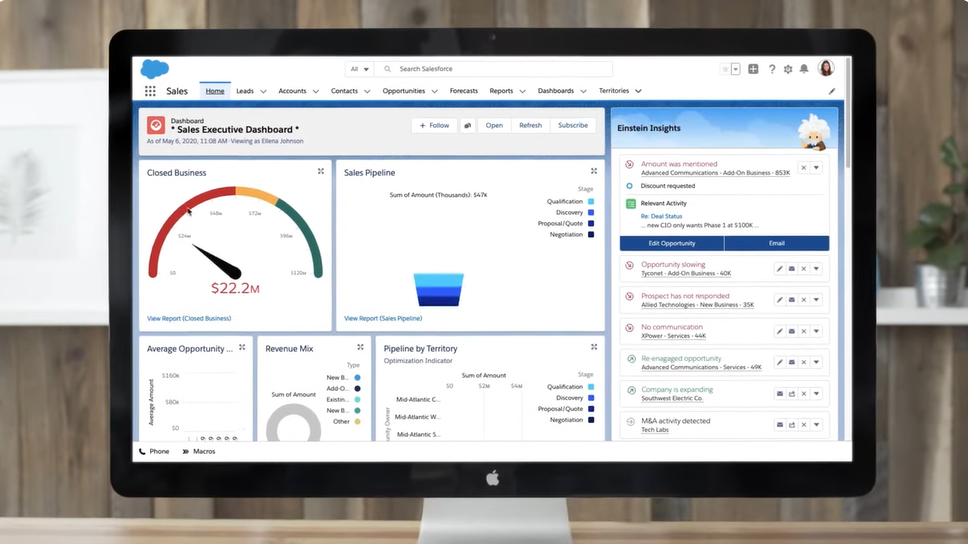Dismiss the No communication insight
This screenshot has width=968, height=544.
coord(804,331)
